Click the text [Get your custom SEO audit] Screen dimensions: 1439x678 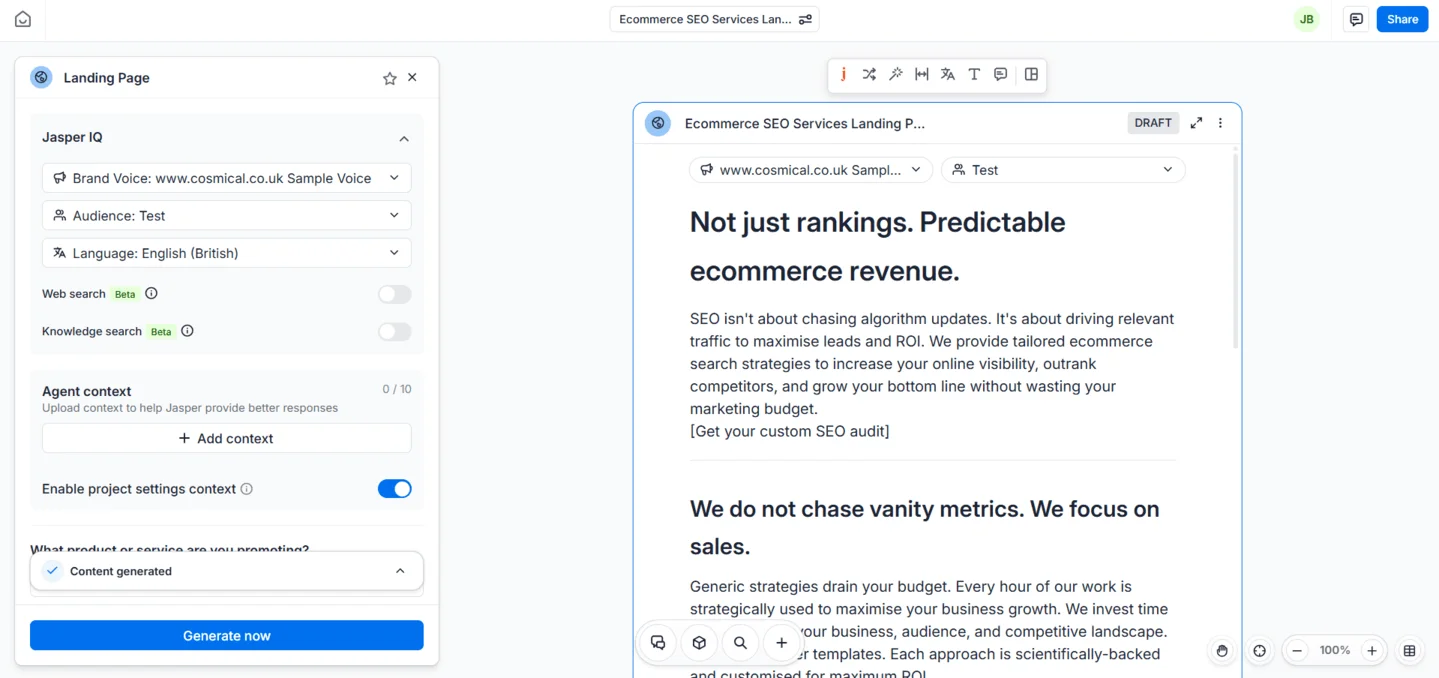point(790,431)
